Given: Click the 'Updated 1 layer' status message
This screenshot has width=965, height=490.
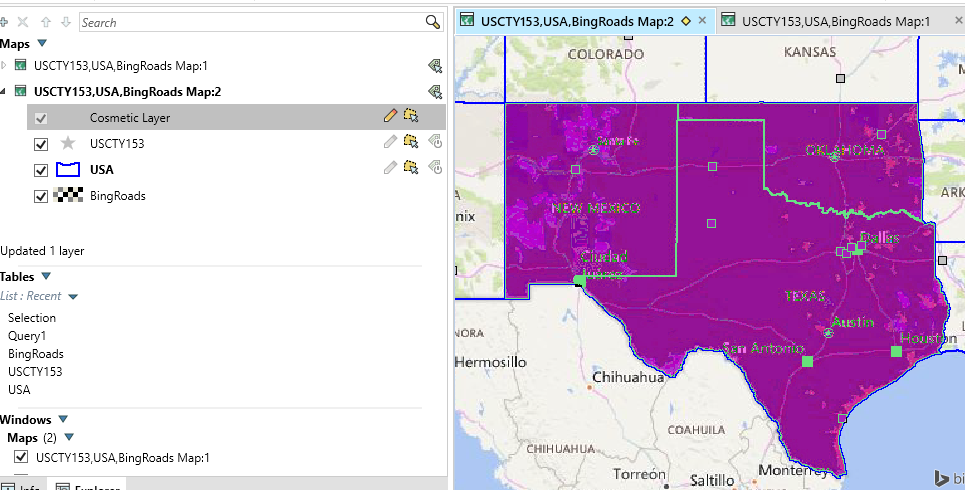Looking at the screenshot, I should (42, 251).
